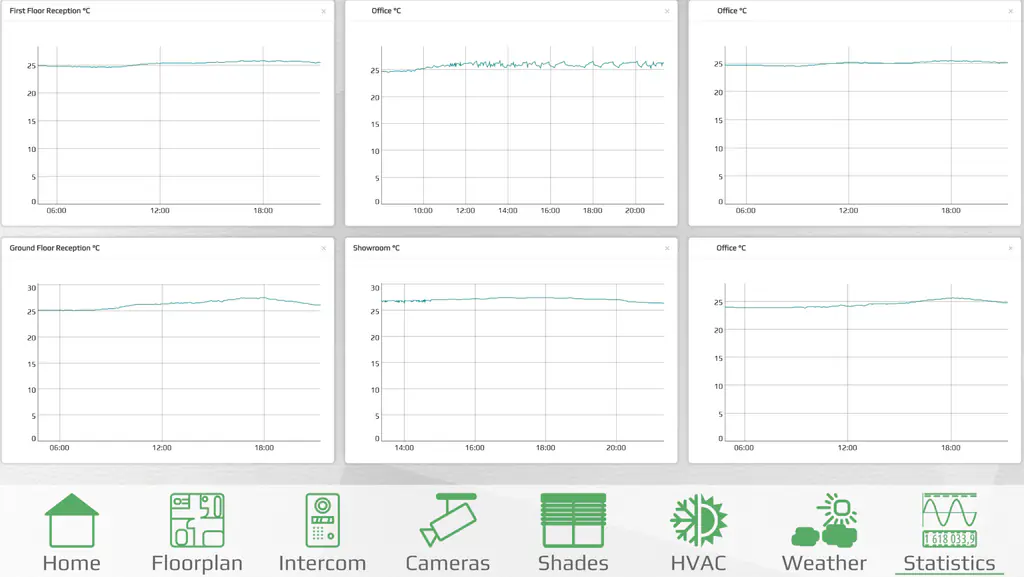Viewport: 1024px width, 577px height.
Task: Select the Statistics section
Action: pyautogui.click(x=949, y=533)
